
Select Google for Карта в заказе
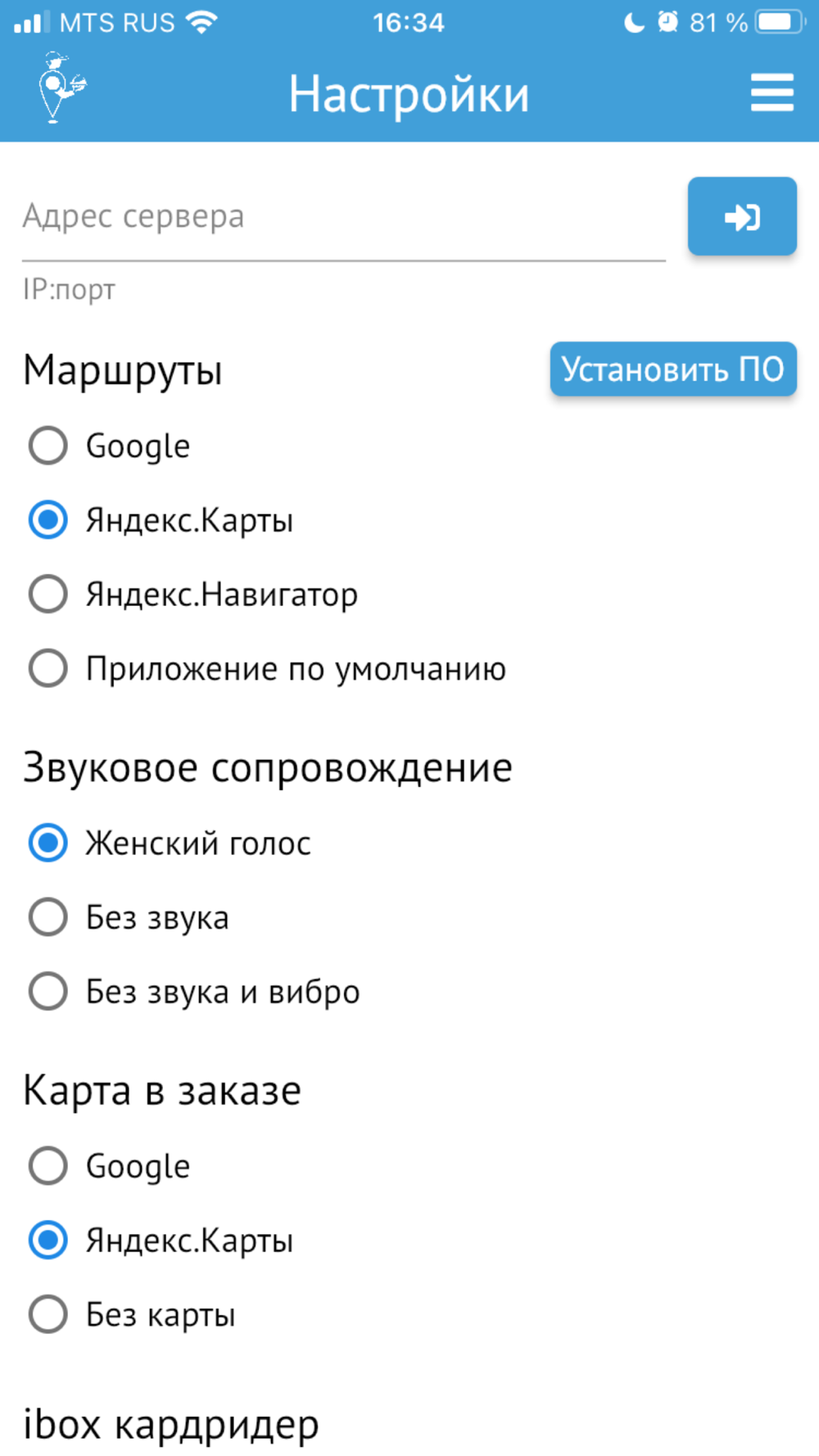click(48, 1166)
